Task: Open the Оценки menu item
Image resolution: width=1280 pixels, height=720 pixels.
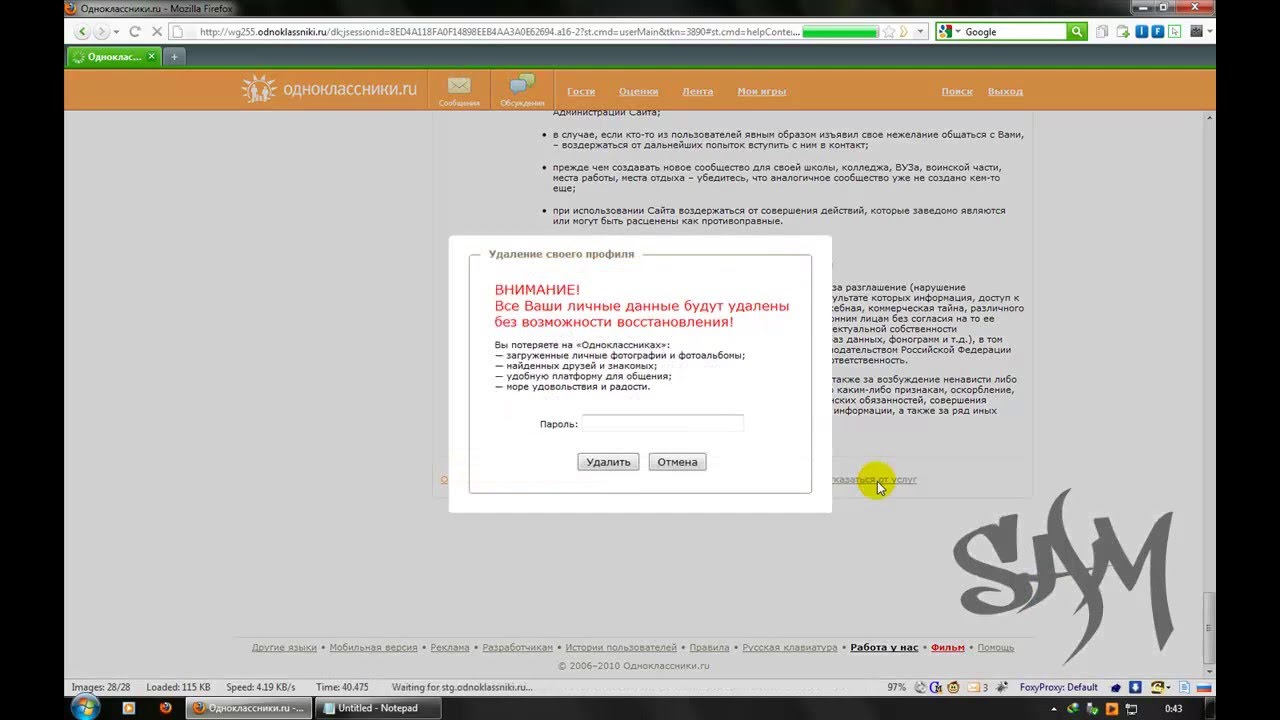Action: (638, 91)
